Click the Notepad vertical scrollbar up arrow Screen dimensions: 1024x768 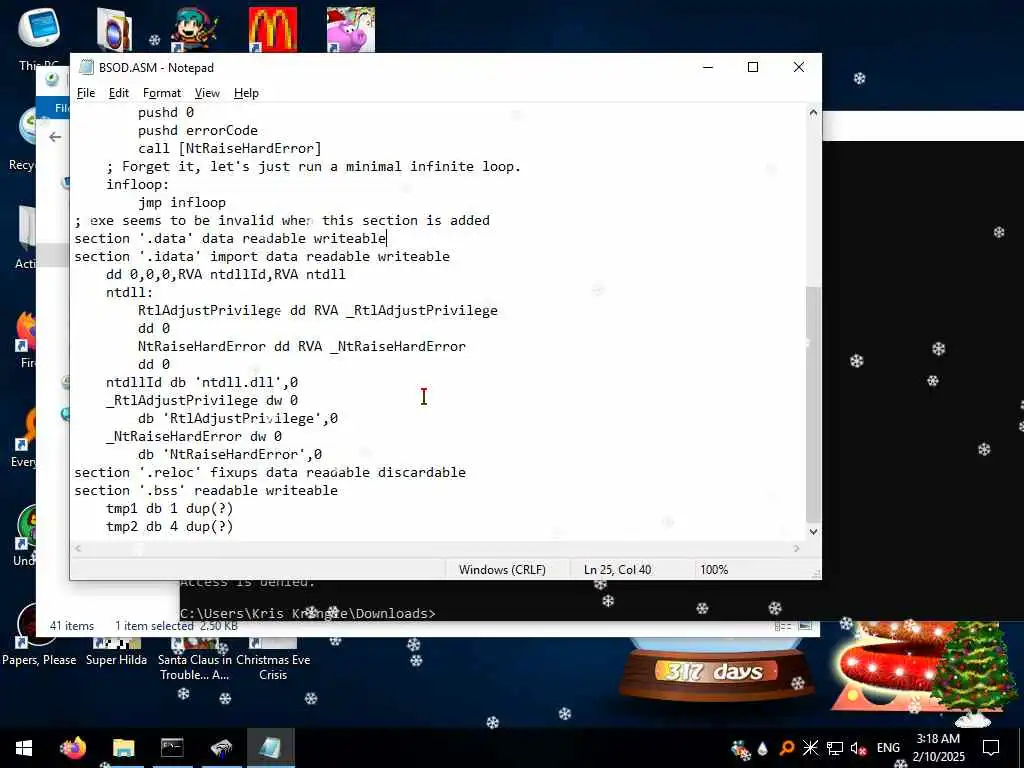pyautogui.click(x=813, y=112)
